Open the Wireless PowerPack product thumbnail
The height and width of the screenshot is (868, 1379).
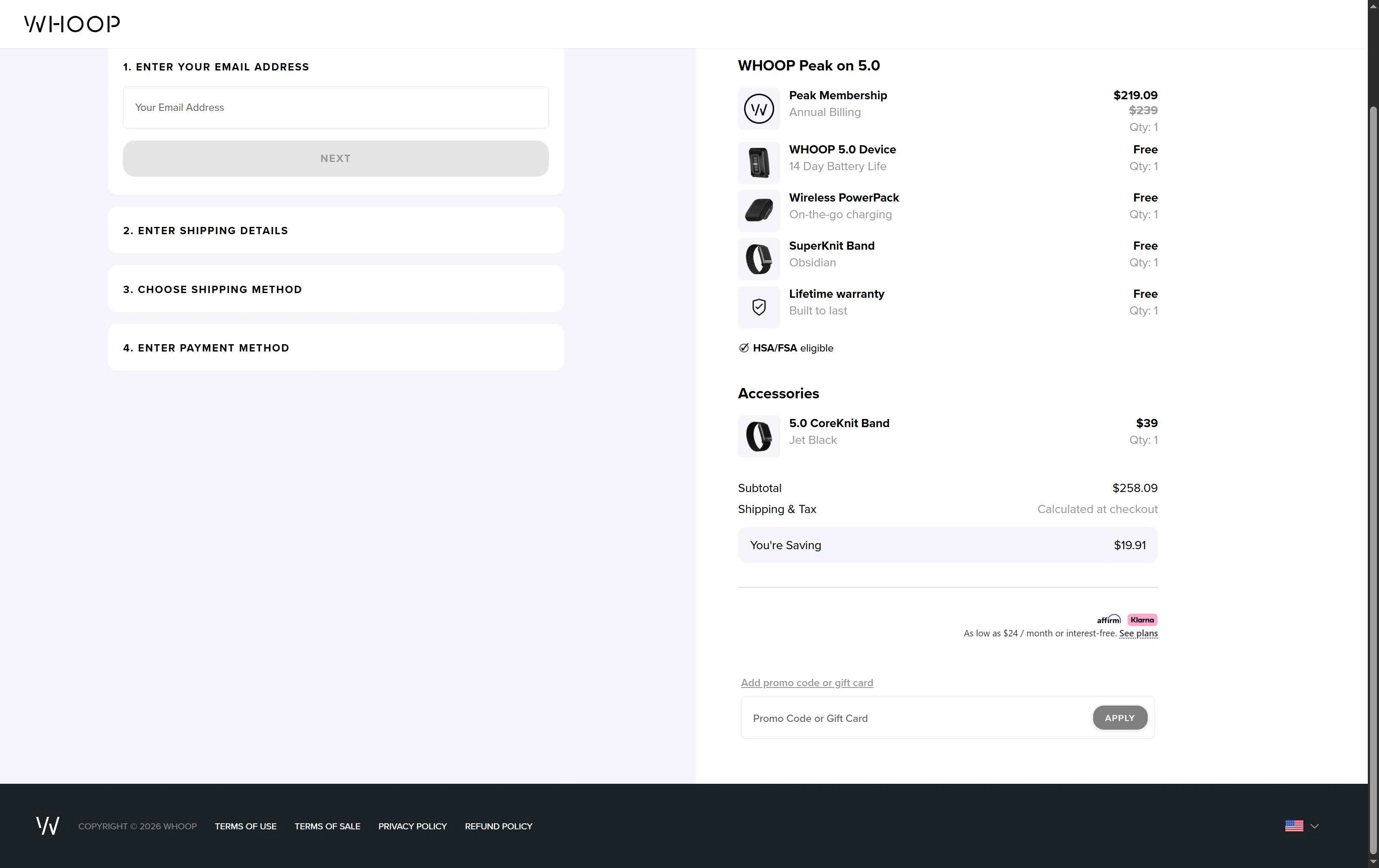[759, 211]
